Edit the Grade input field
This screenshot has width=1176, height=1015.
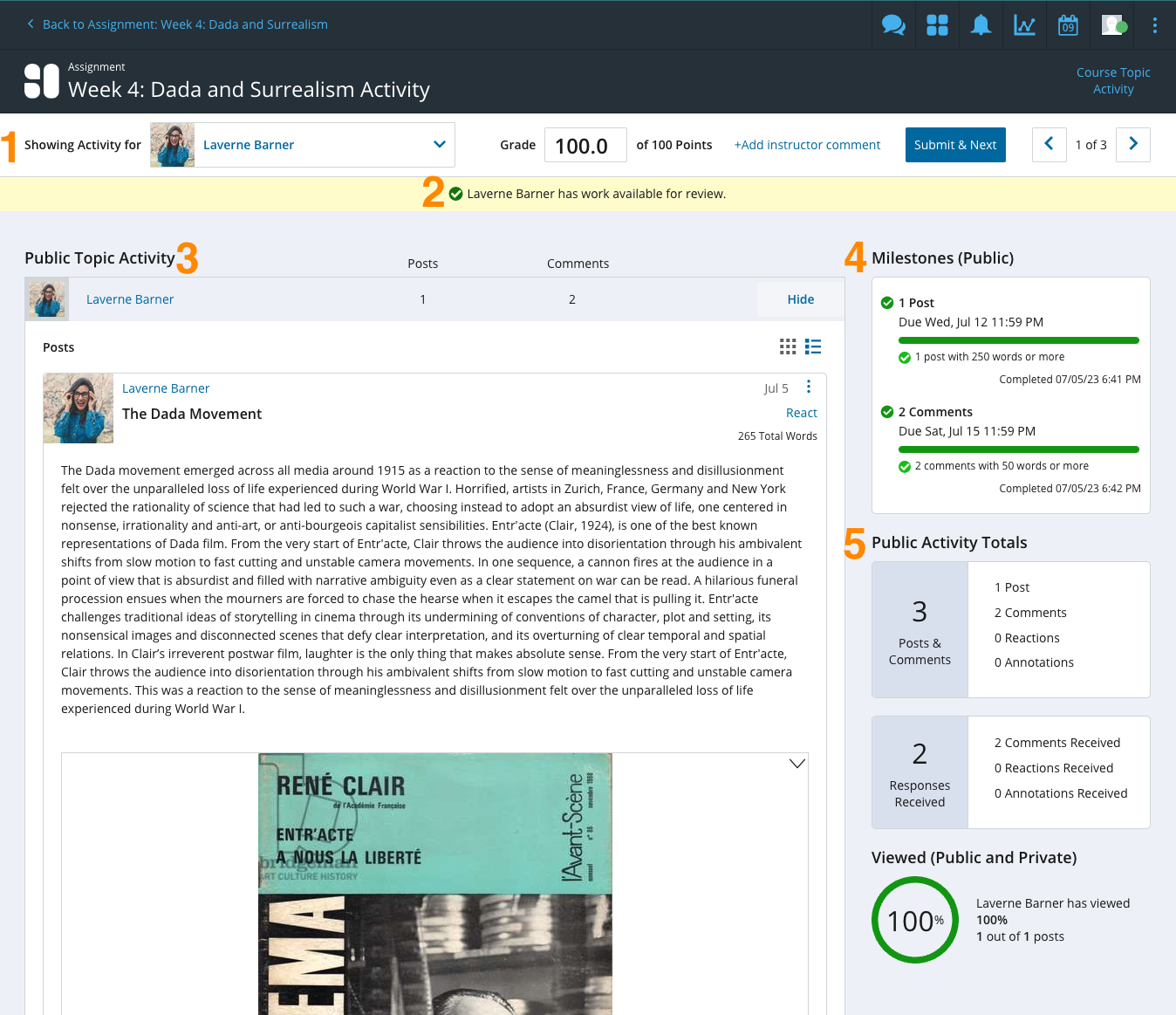click(585, 144)
